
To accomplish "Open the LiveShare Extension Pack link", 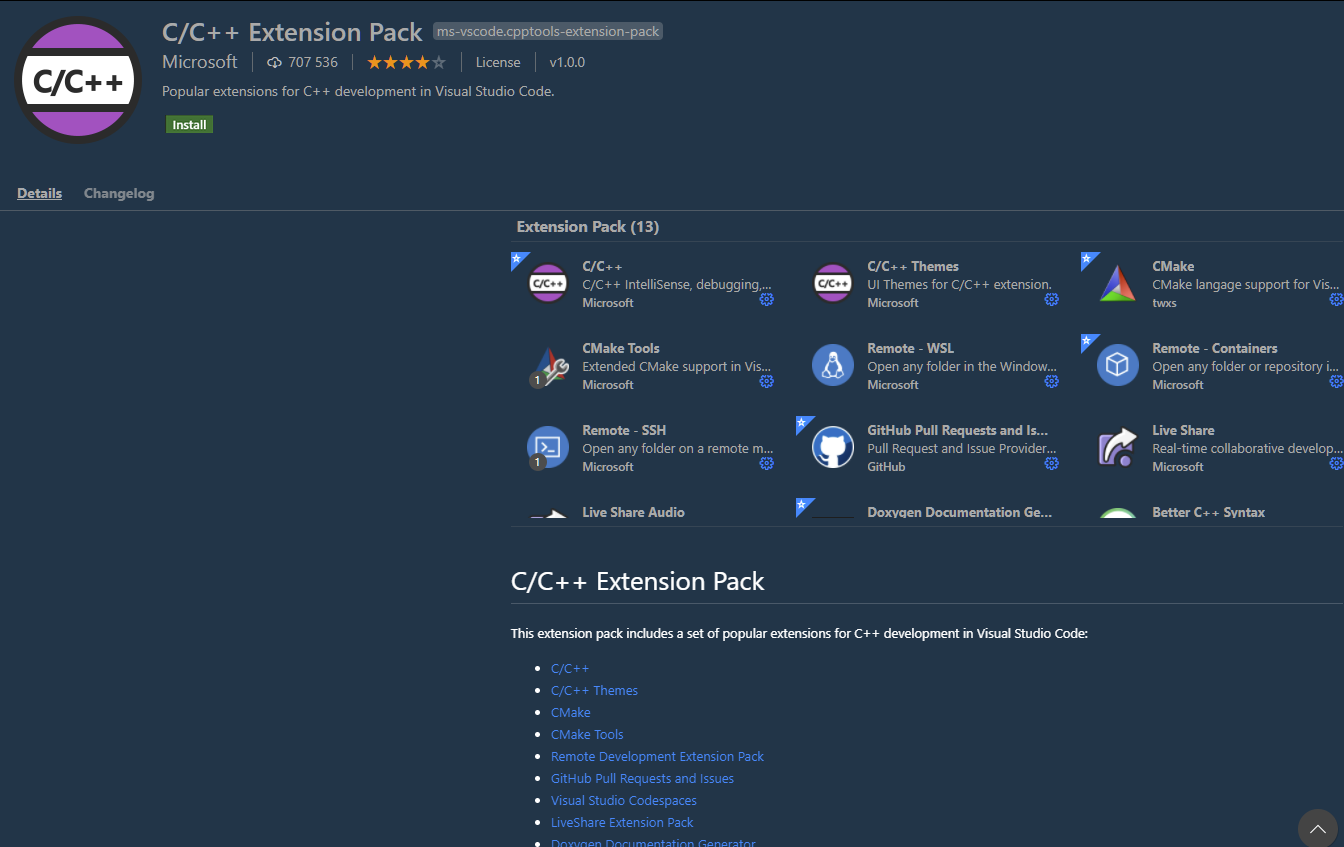I will coord(622,822).
